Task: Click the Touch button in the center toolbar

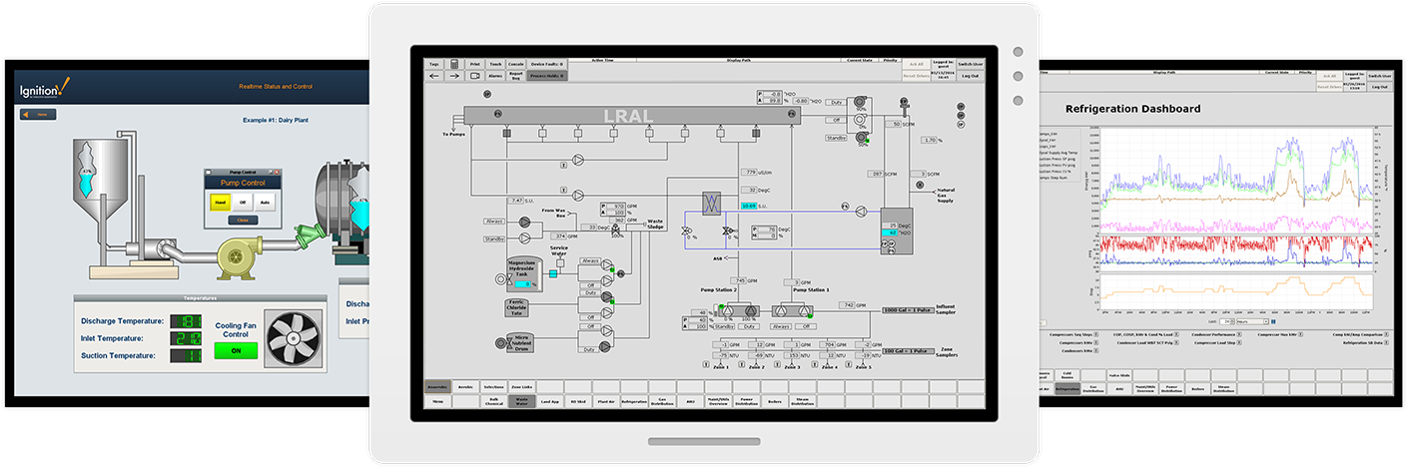Action: 495,64
